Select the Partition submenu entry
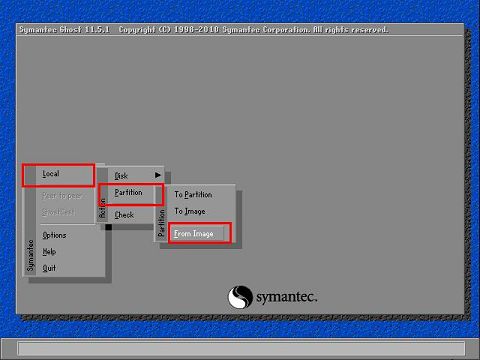 (x=129, y=193)
